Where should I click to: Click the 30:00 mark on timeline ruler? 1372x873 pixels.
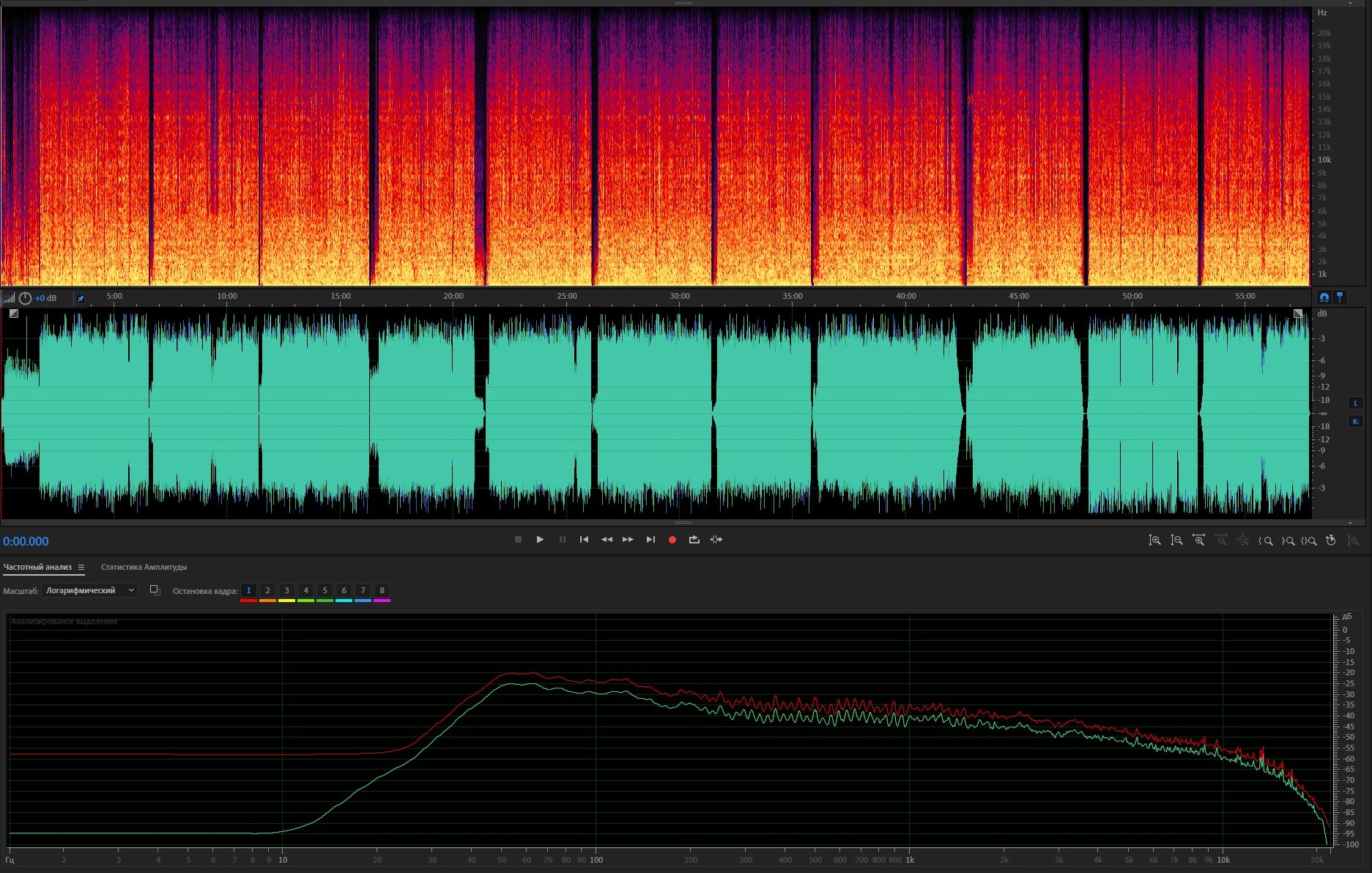679,296
